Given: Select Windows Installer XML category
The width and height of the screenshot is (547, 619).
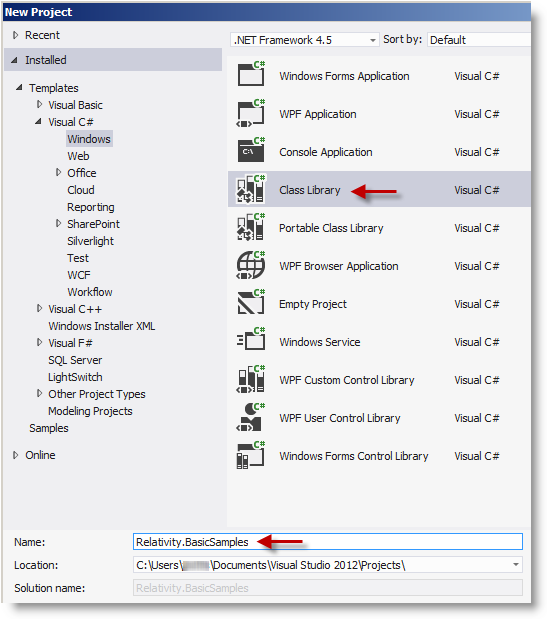Looking at the screenshot, I should (101, 326).
